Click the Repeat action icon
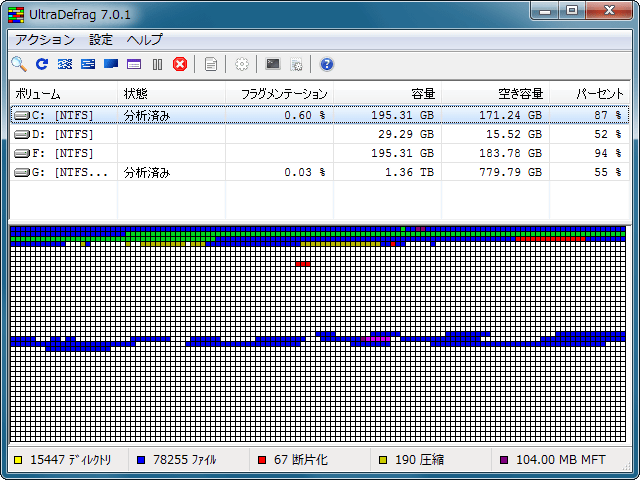This screenshot has width=640, height=480. [42, 64]
